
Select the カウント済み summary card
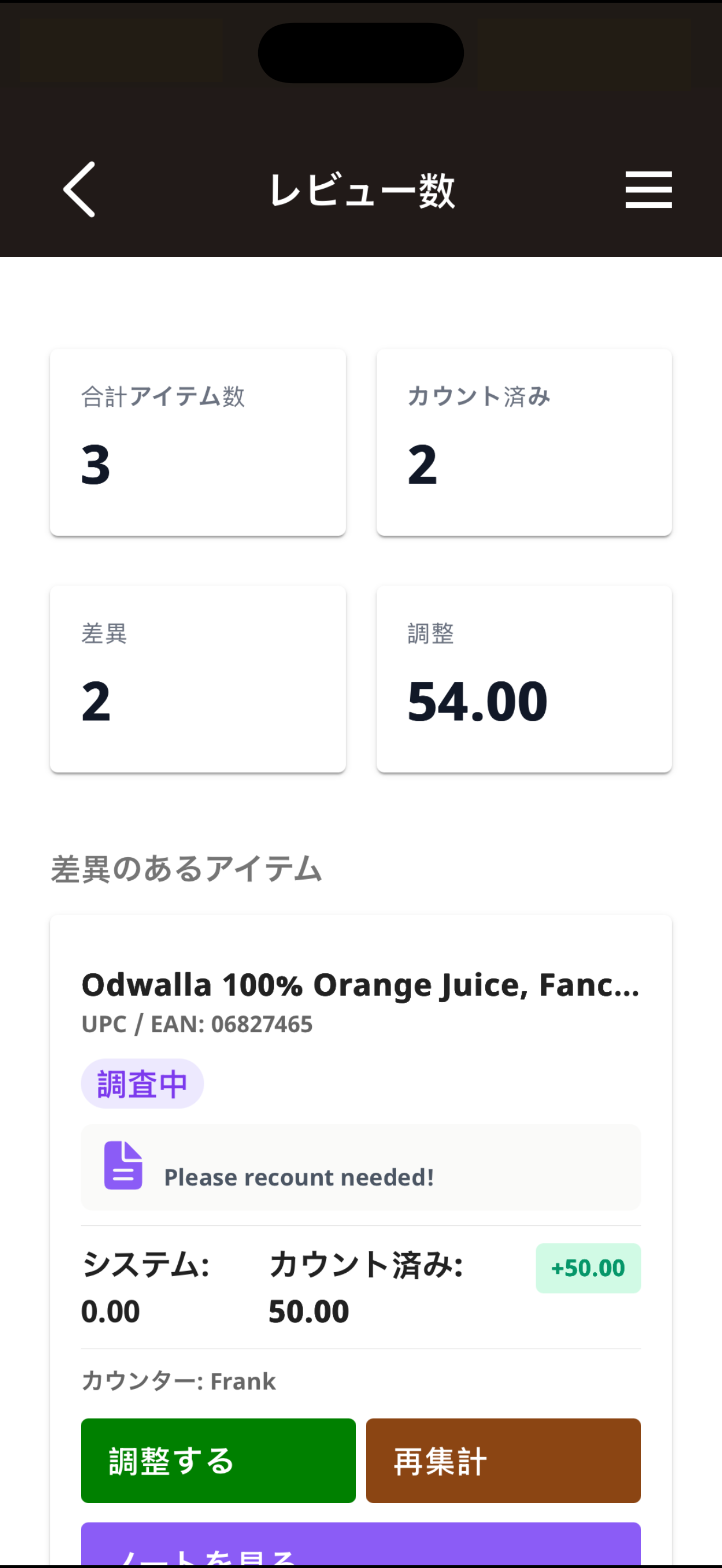524,442
